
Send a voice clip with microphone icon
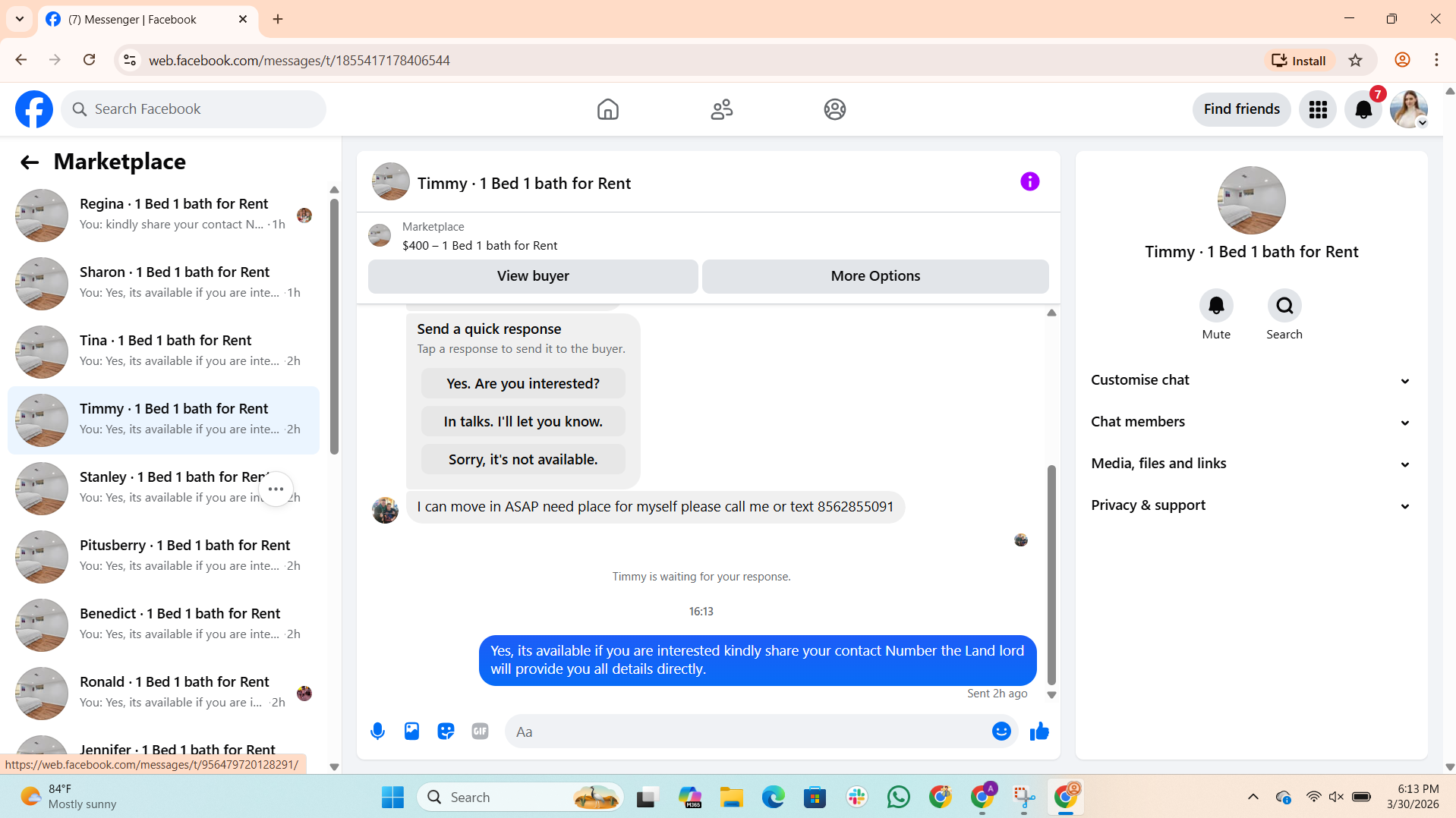[x=377, y=731]
